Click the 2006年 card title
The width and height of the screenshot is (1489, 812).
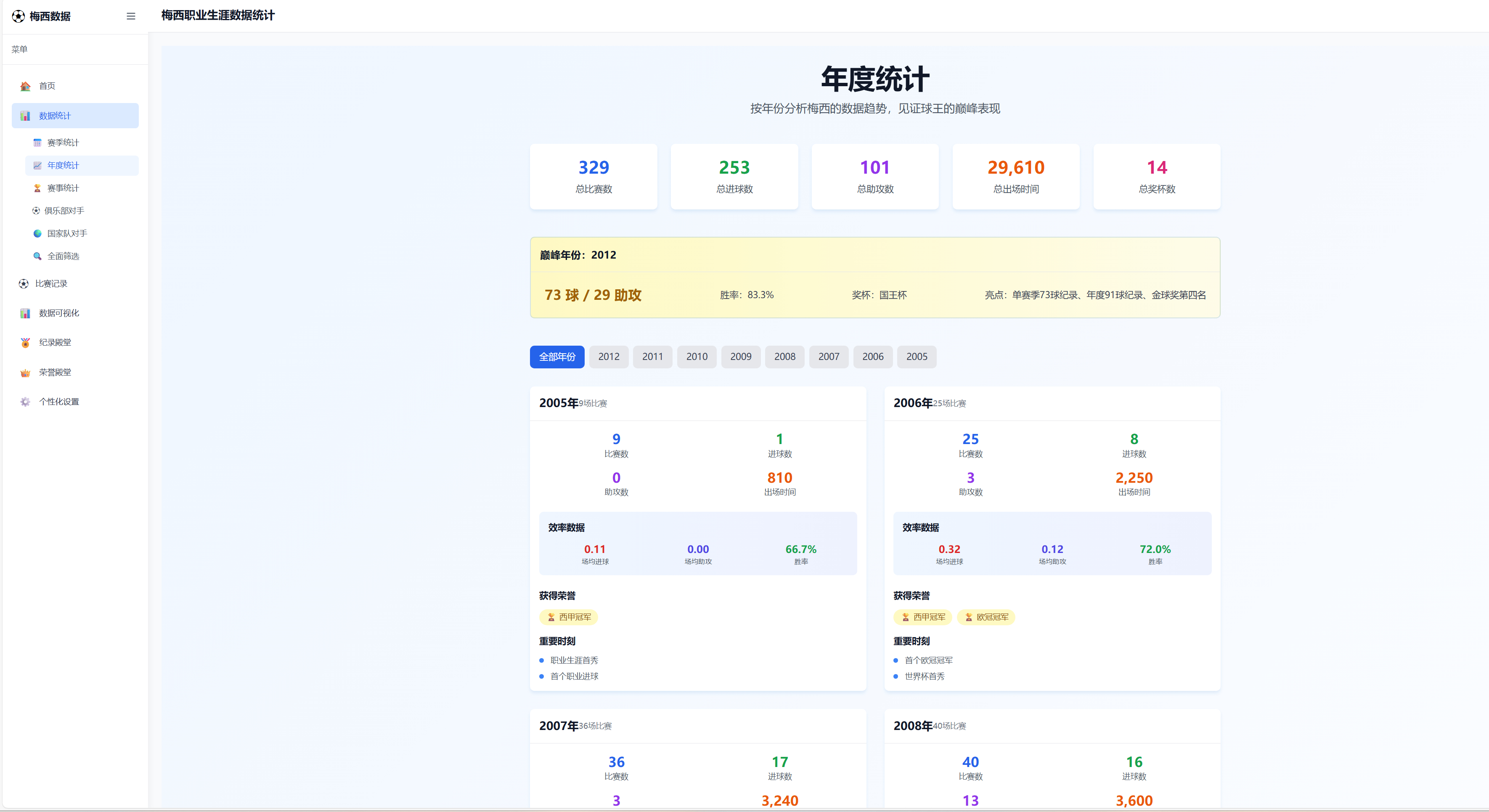tap(913, 403)
